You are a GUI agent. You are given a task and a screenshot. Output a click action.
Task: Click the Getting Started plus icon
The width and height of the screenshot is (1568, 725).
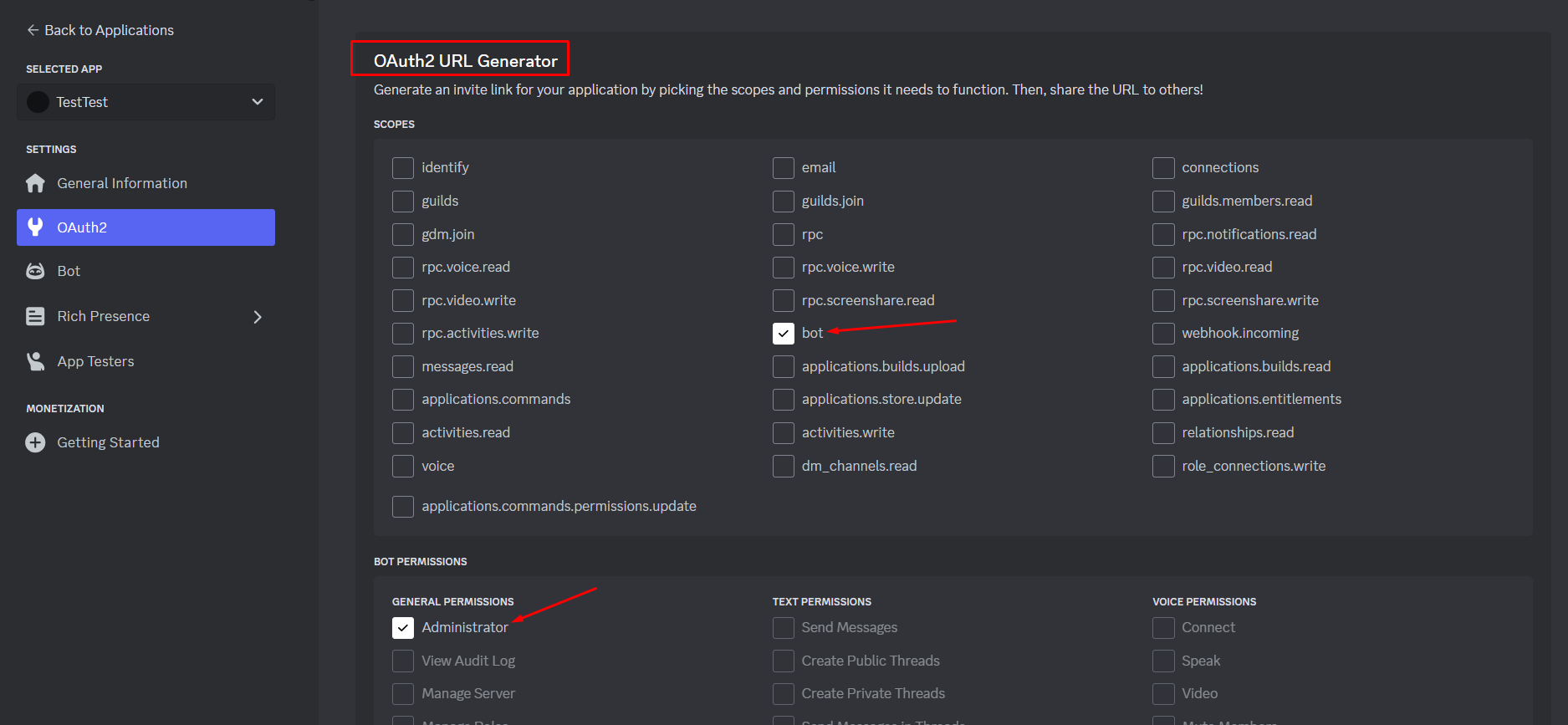[x=35, y=442]
